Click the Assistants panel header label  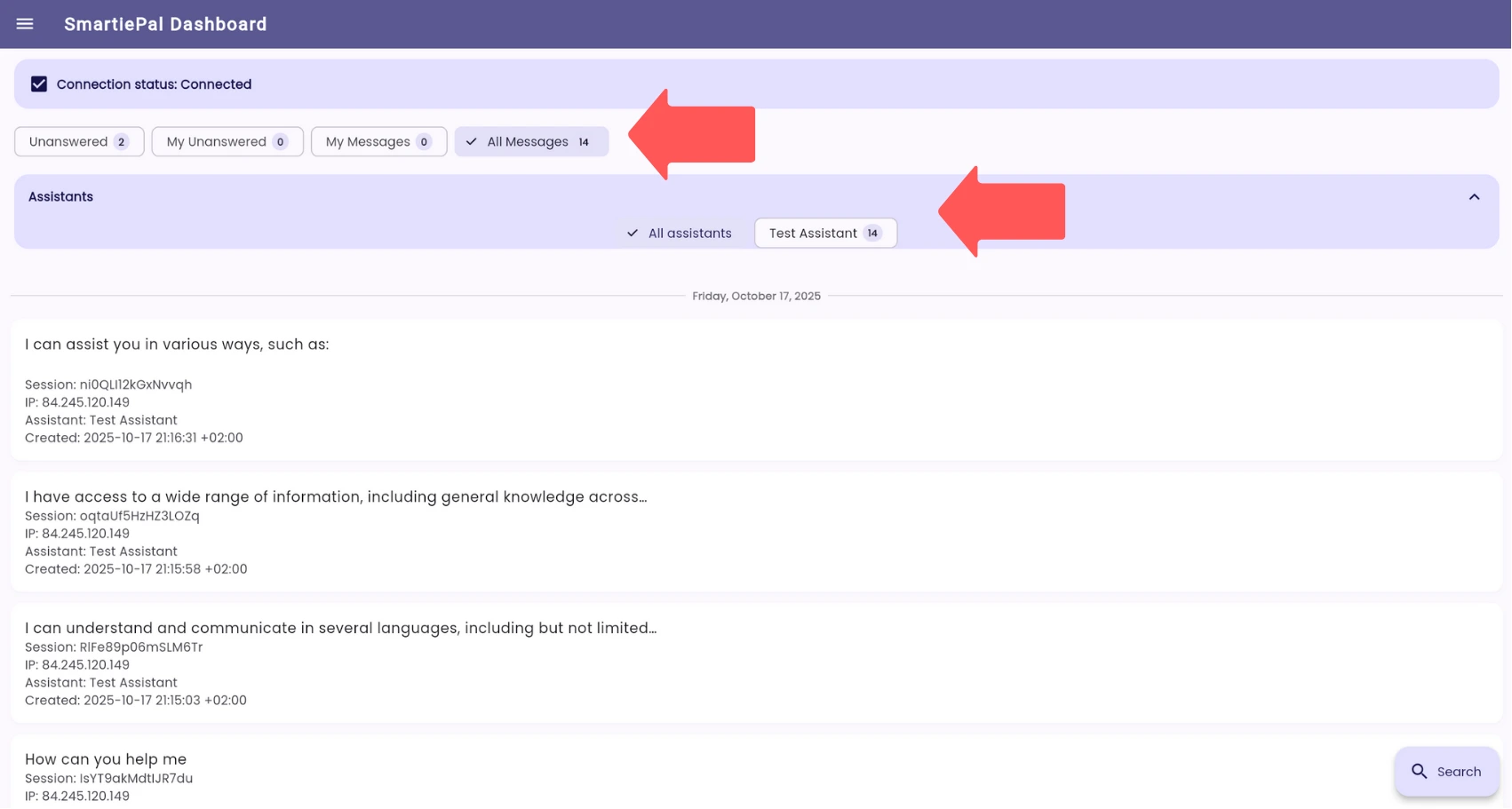click(60, 197)
